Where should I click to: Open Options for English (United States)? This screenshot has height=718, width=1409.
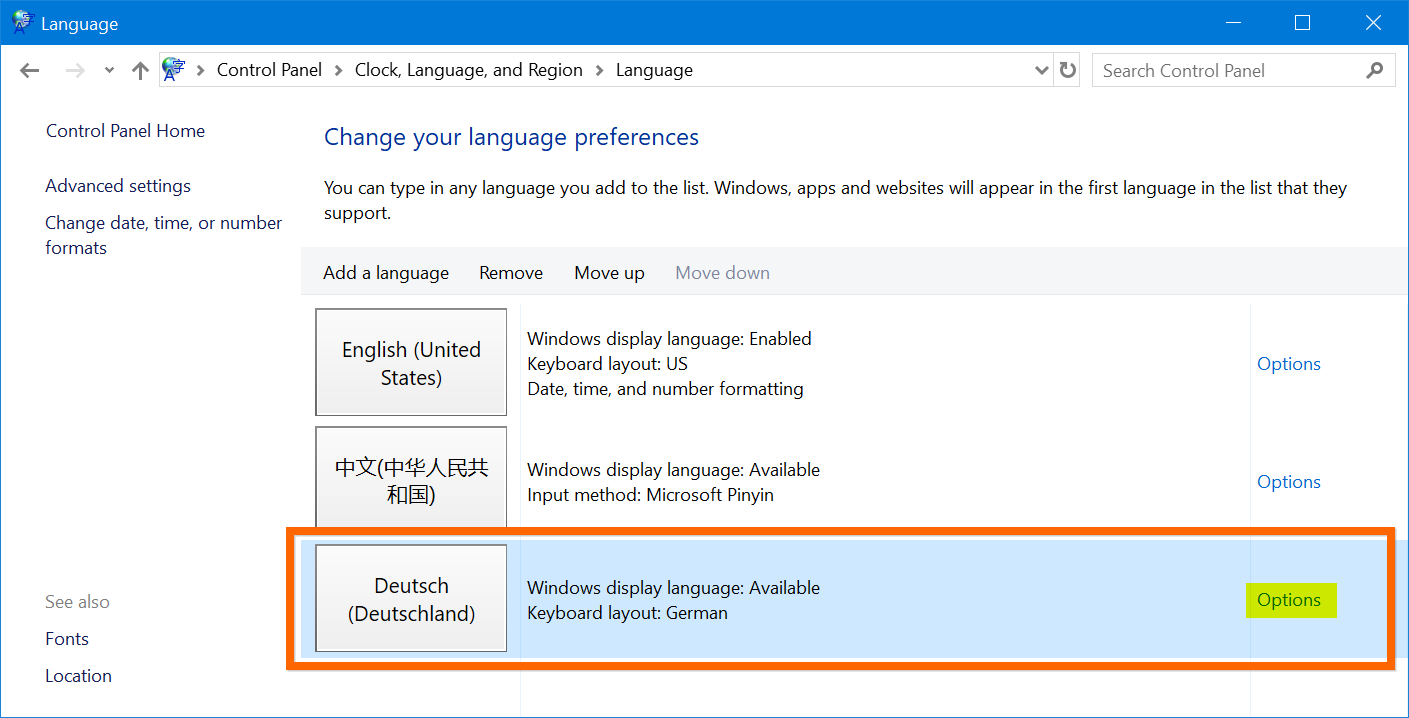point(1289,364)
